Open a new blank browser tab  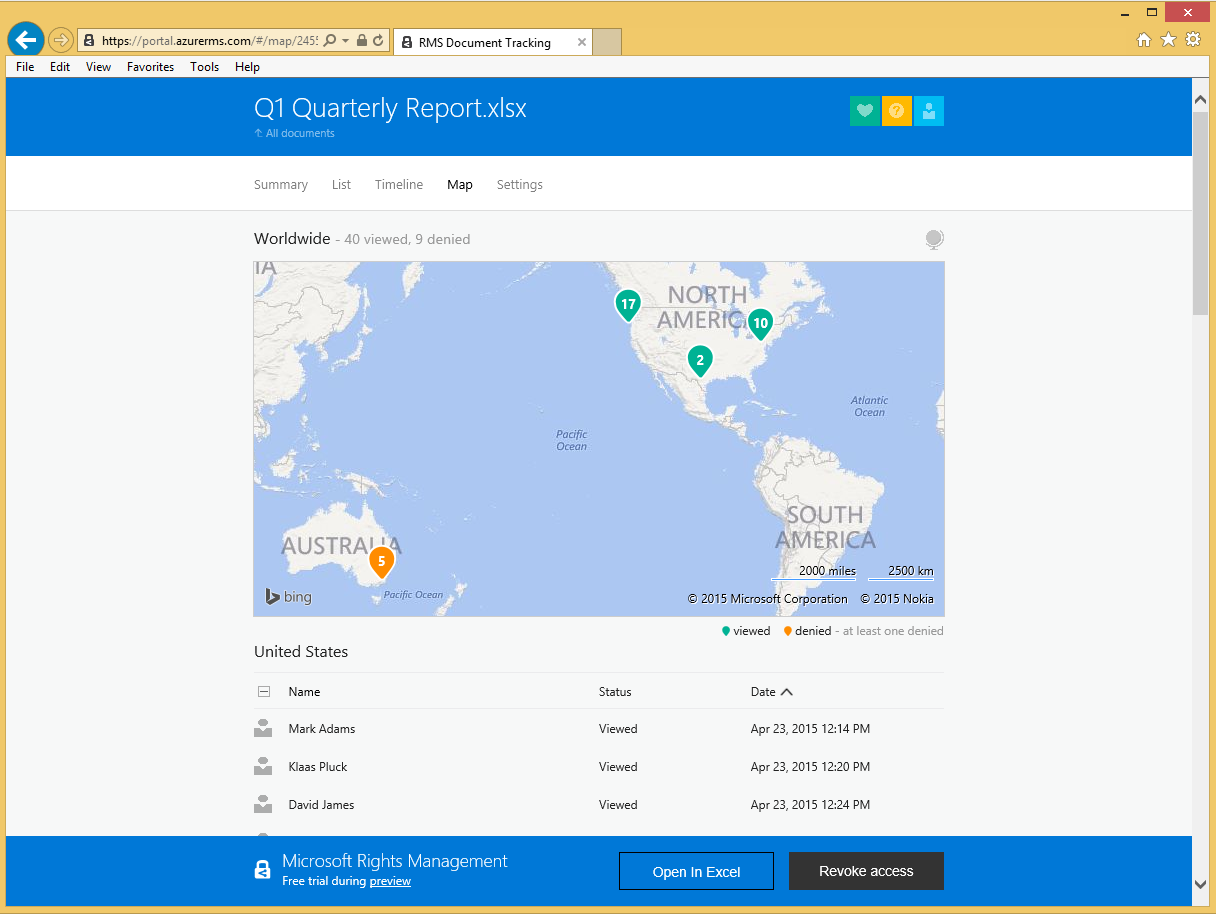(608, 42)
